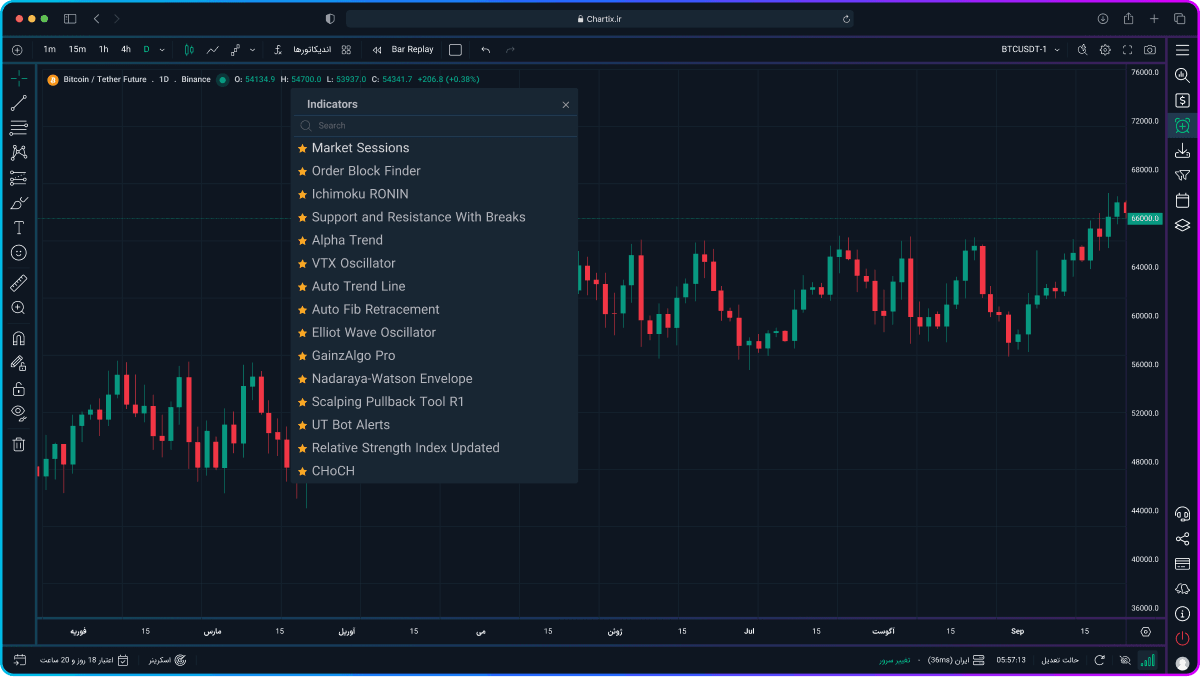This screenshot has width=1200, height=677.
Task: Select candlestick chart type
Action: tap(189, 49)
